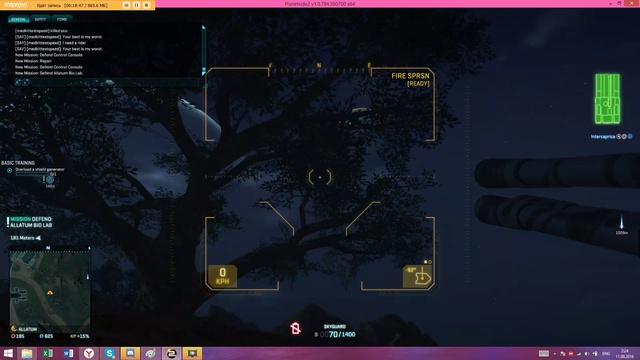Click the Mission Defend Allatum Bio Lab notice
This screenshot has width=640, height=360.
click(31, 222)
